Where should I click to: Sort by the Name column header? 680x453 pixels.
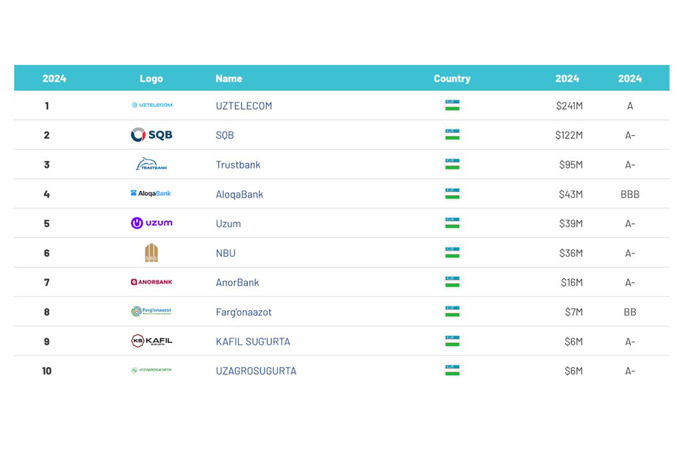point(228,78)
